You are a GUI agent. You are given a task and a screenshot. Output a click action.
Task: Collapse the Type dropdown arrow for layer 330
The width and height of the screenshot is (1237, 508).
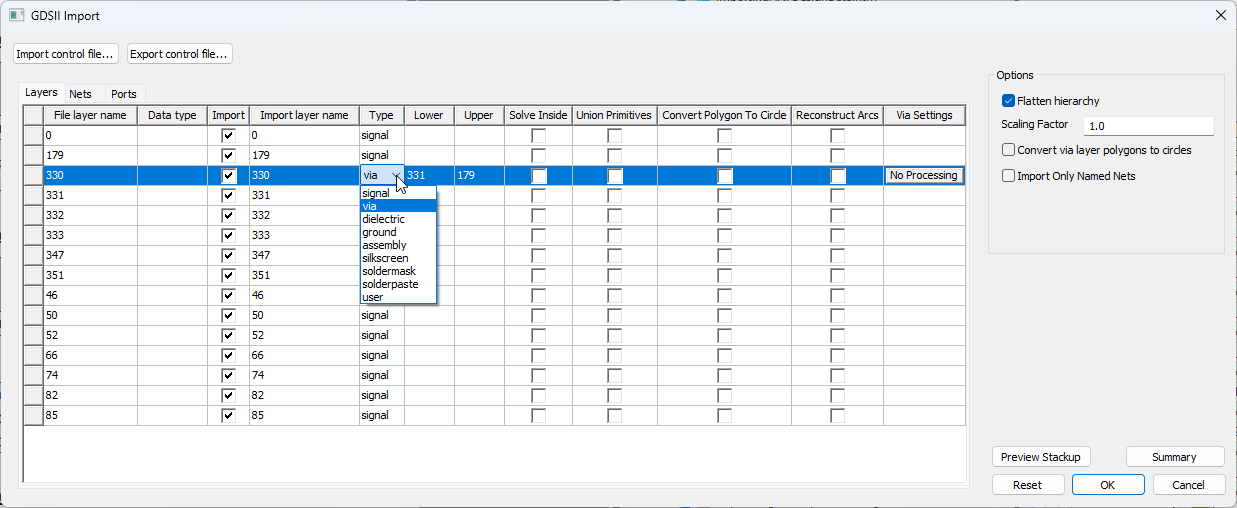click(397, 175)
